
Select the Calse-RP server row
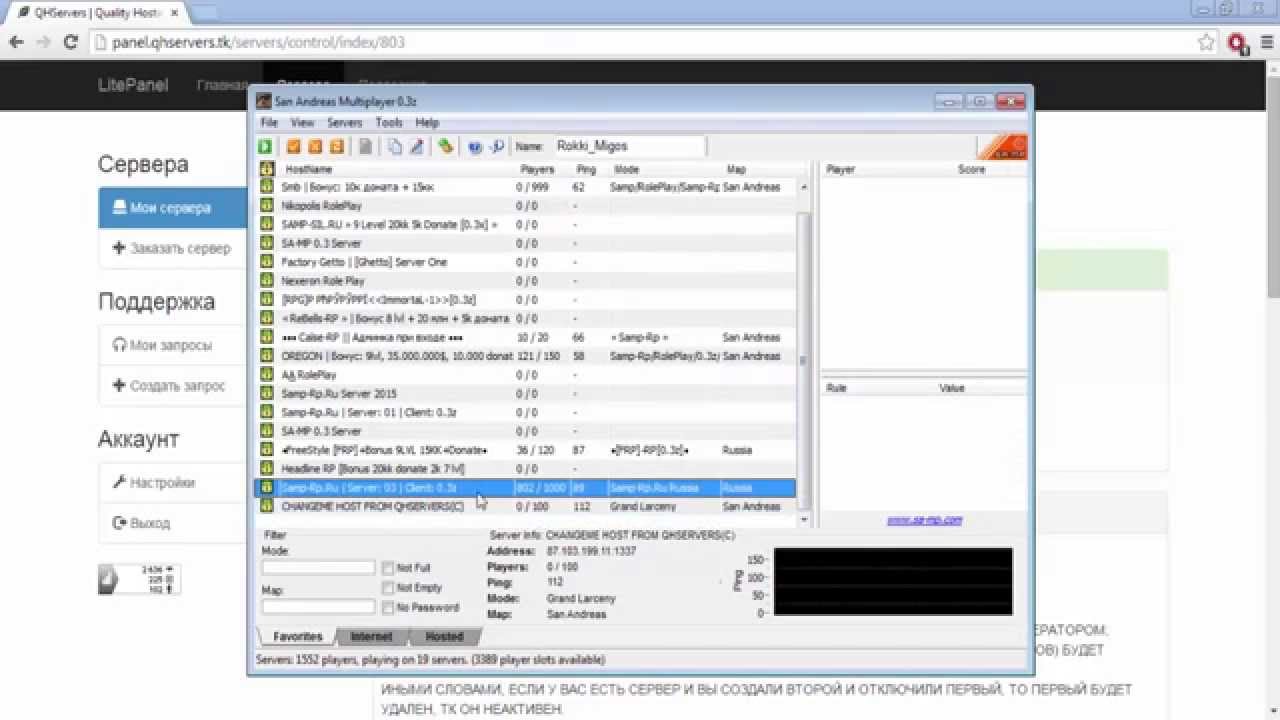pos(526,337)
